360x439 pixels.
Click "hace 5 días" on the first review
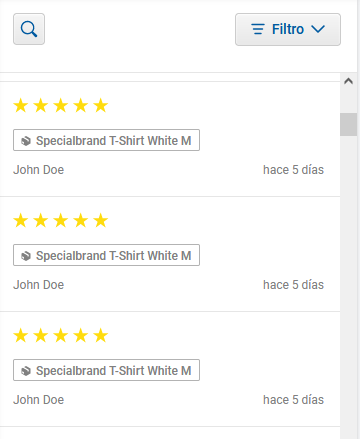tap(293, 170)
